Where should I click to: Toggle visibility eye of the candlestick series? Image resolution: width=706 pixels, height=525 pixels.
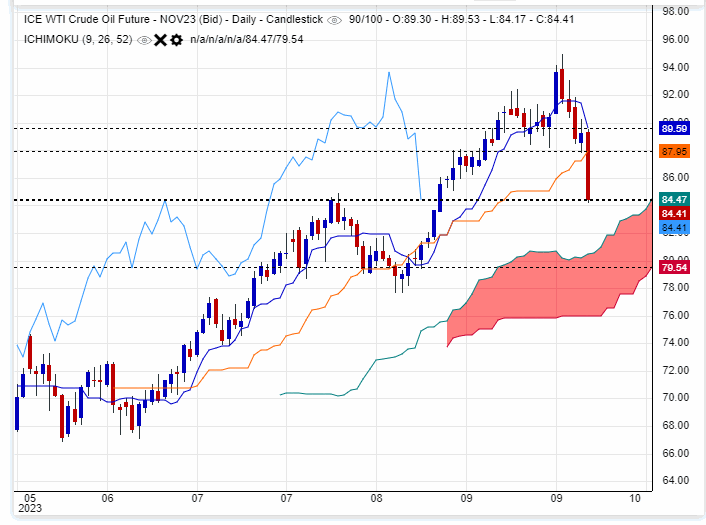click(334, 20)
